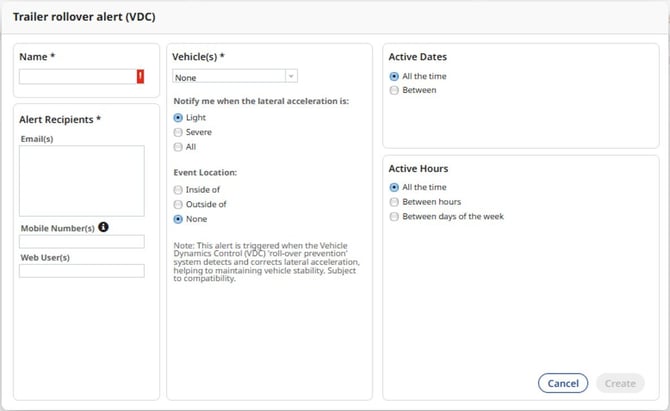Focus the Mobile Number(s) input field
This screenshot has width=670, height=411.
coord(82,242)
